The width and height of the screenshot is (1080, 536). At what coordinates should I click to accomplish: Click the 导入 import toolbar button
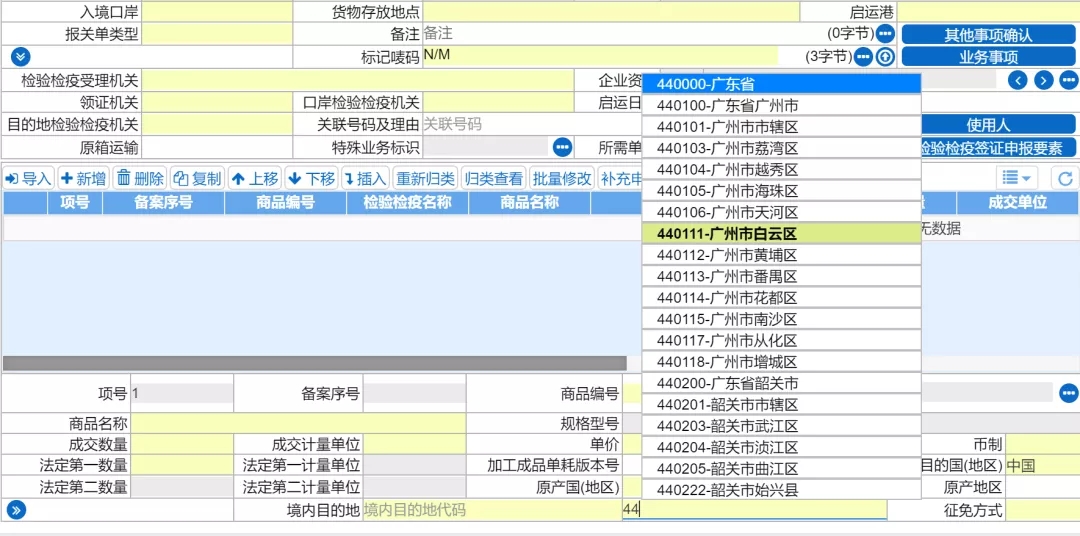coord(28,179)
